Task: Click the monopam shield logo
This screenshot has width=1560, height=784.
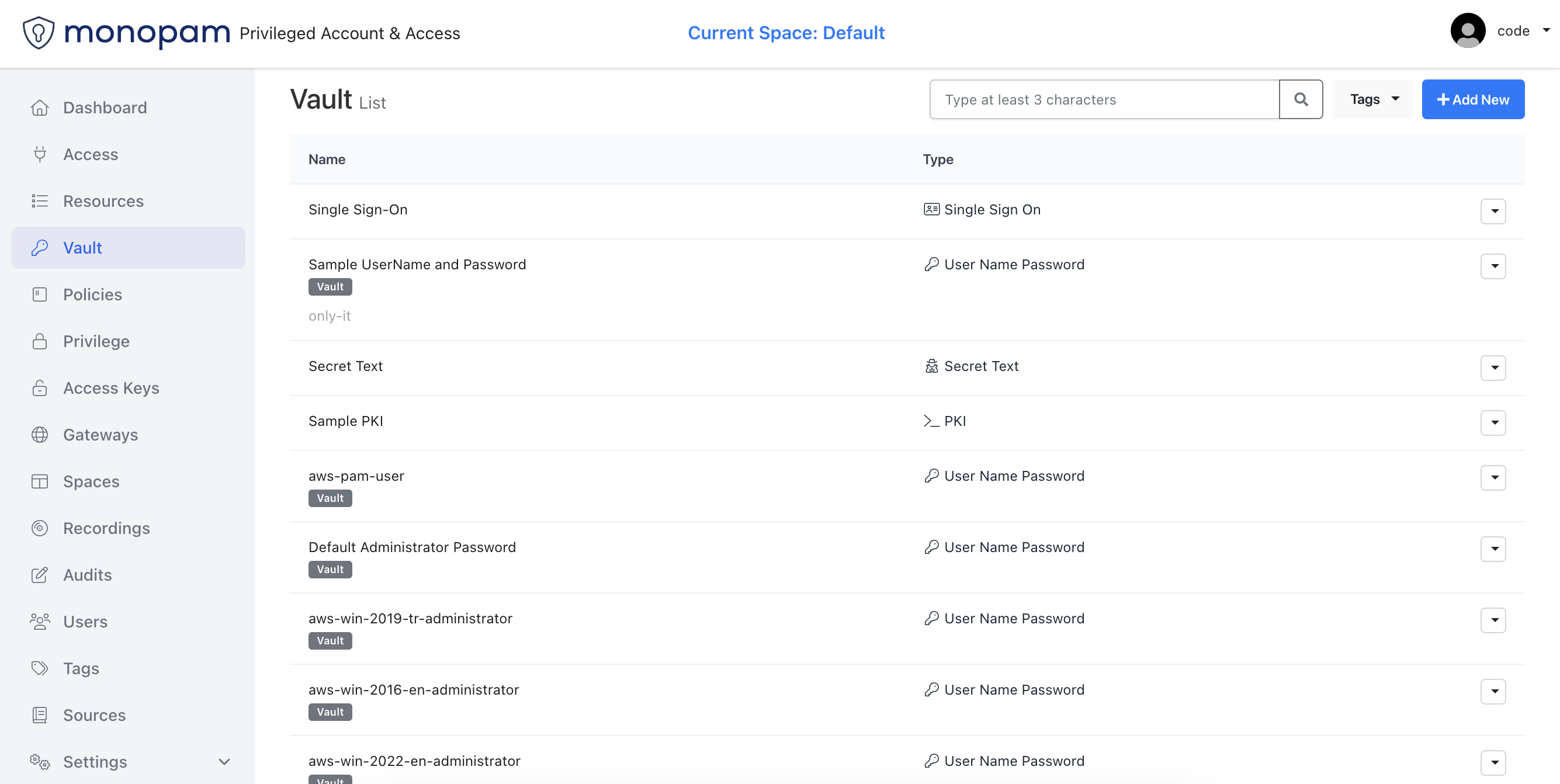Action: 39,33
